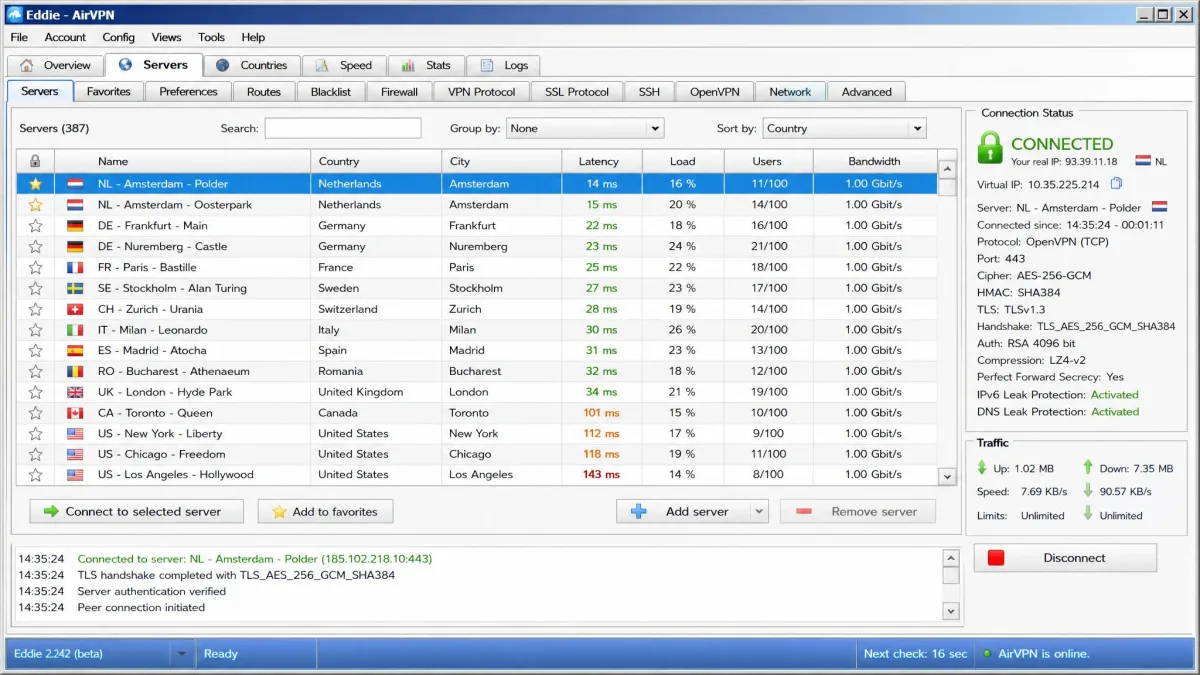Viewport: 1200px width, 675px height.
Task: Open the Group by dropdown
Action: [x=585, y=128]
